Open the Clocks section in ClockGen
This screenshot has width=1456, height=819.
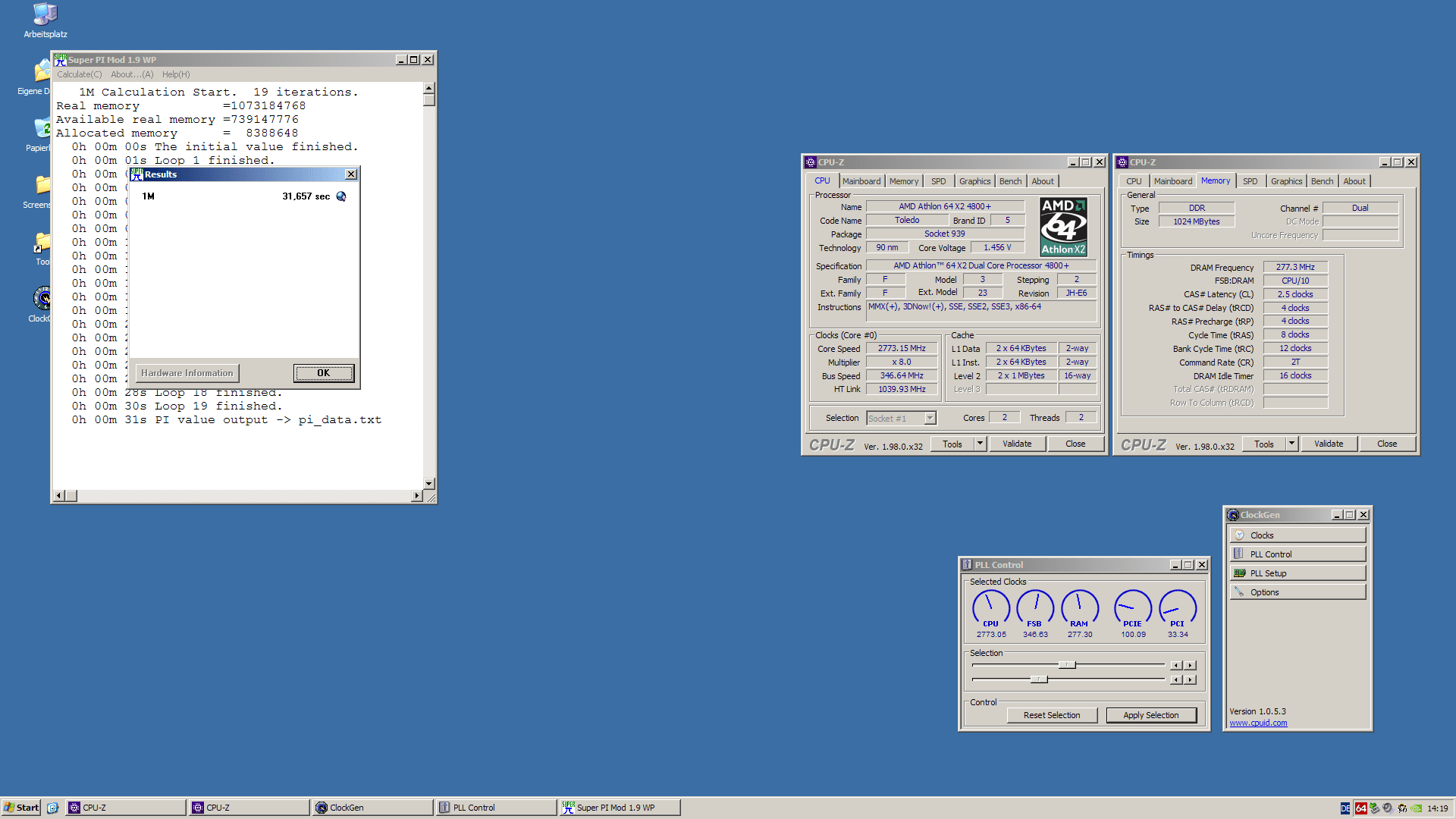1298,535
